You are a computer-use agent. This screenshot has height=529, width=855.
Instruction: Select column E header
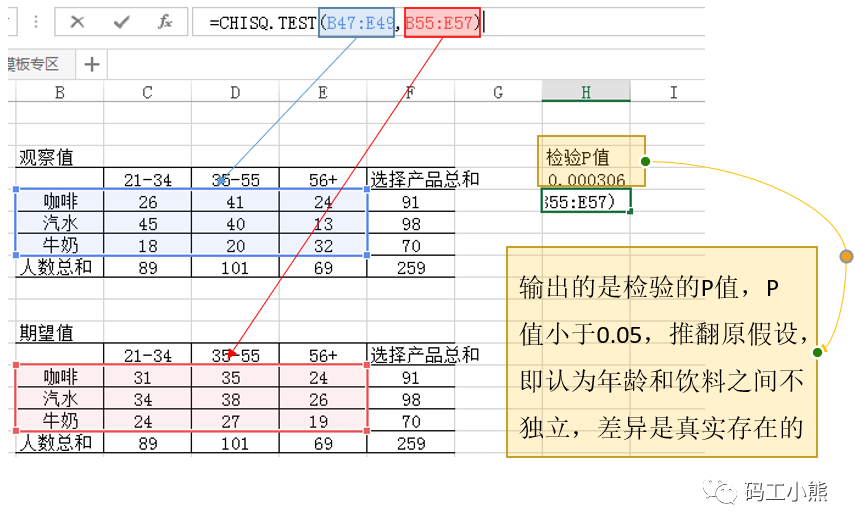pyautogui.click(x=323, y=93)
